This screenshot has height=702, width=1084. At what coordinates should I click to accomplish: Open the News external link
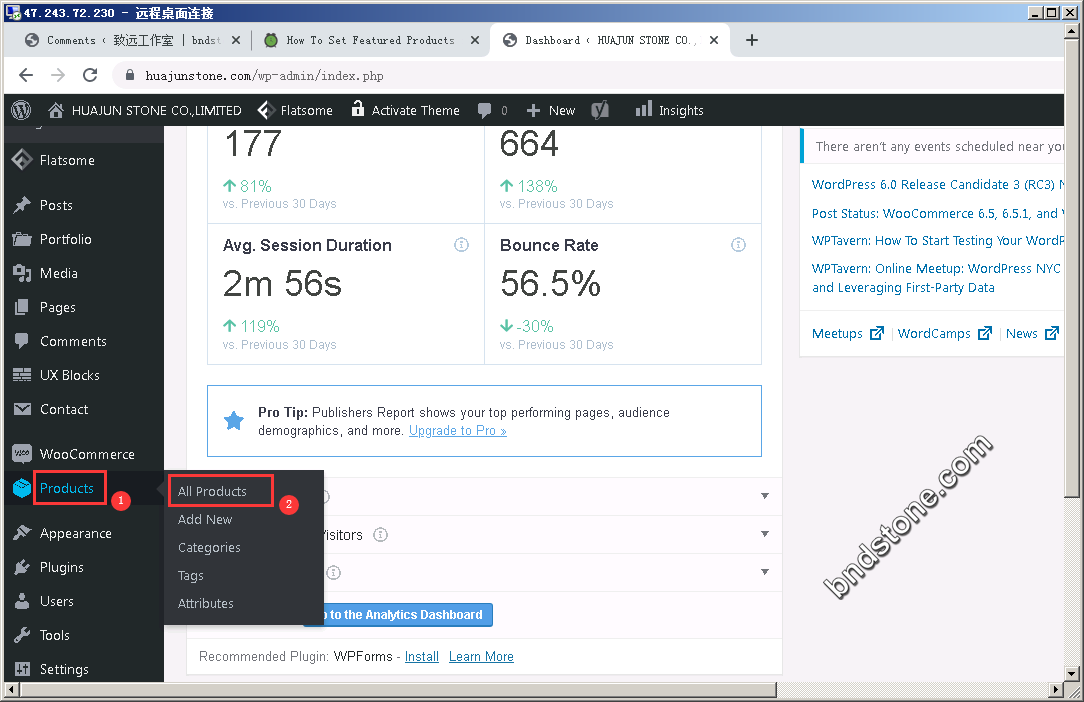pos(1032,333)
